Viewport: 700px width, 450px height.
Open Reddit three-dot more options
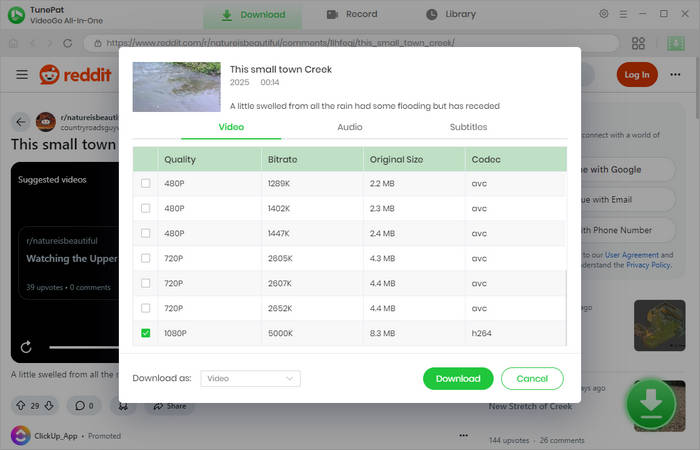pyautogui.click(x=675, y=75)
